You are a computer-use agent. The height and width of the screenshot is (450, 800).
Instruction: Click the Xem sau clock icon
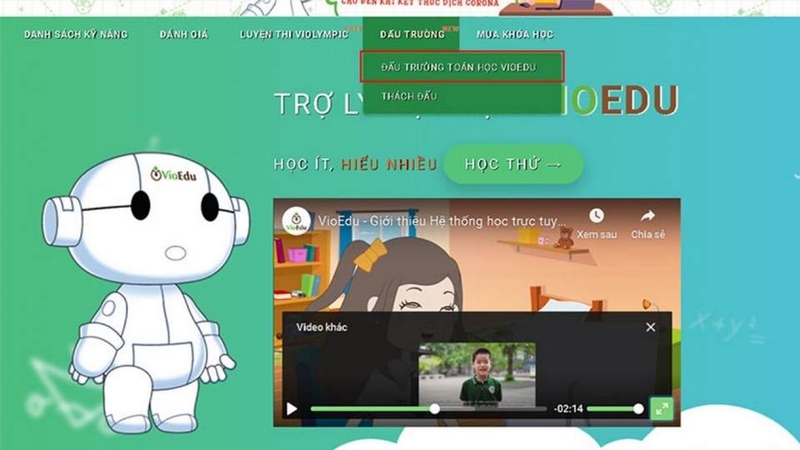tap(596, 216)
